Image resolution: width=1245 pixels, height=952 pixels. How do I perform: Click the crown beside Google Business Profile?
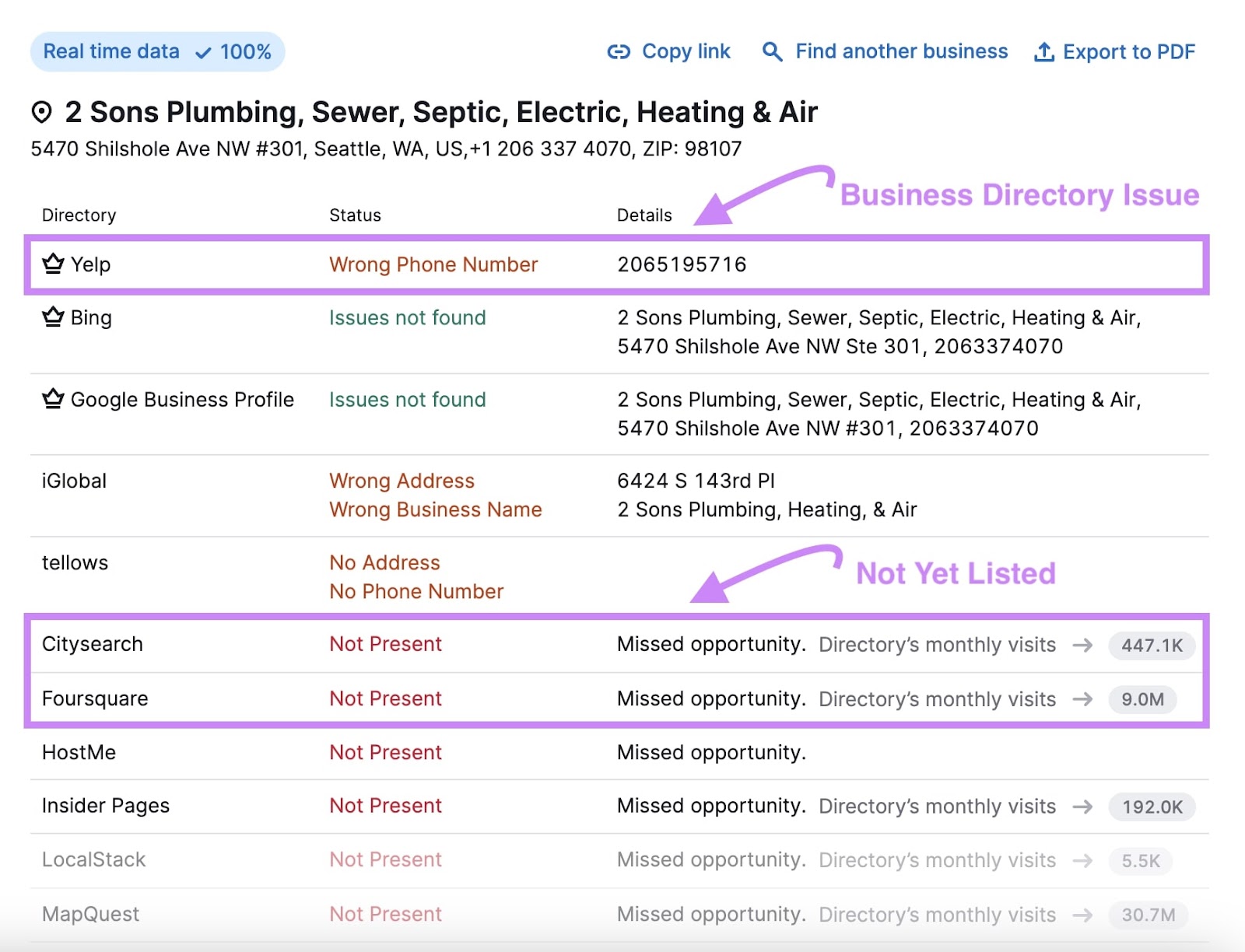[52, 399]
